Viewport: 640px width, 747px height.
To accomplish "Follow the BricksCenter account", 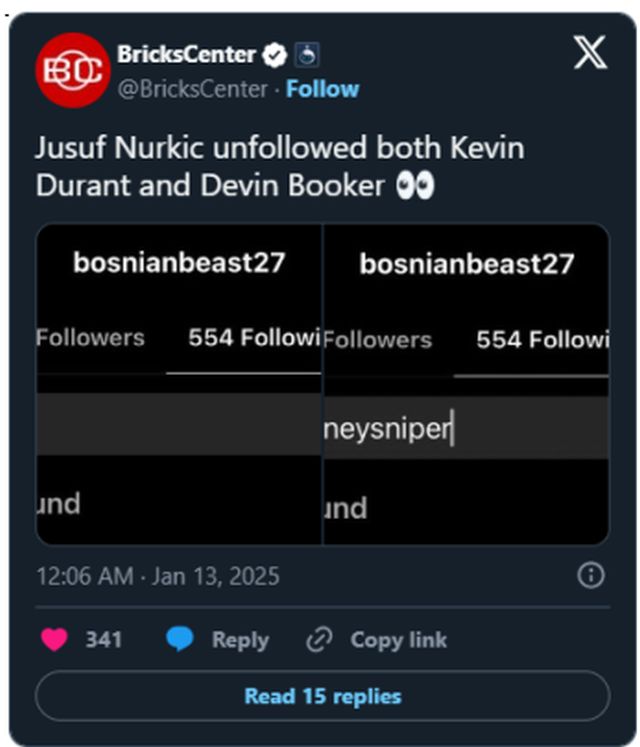I will [x=322, y=89].
